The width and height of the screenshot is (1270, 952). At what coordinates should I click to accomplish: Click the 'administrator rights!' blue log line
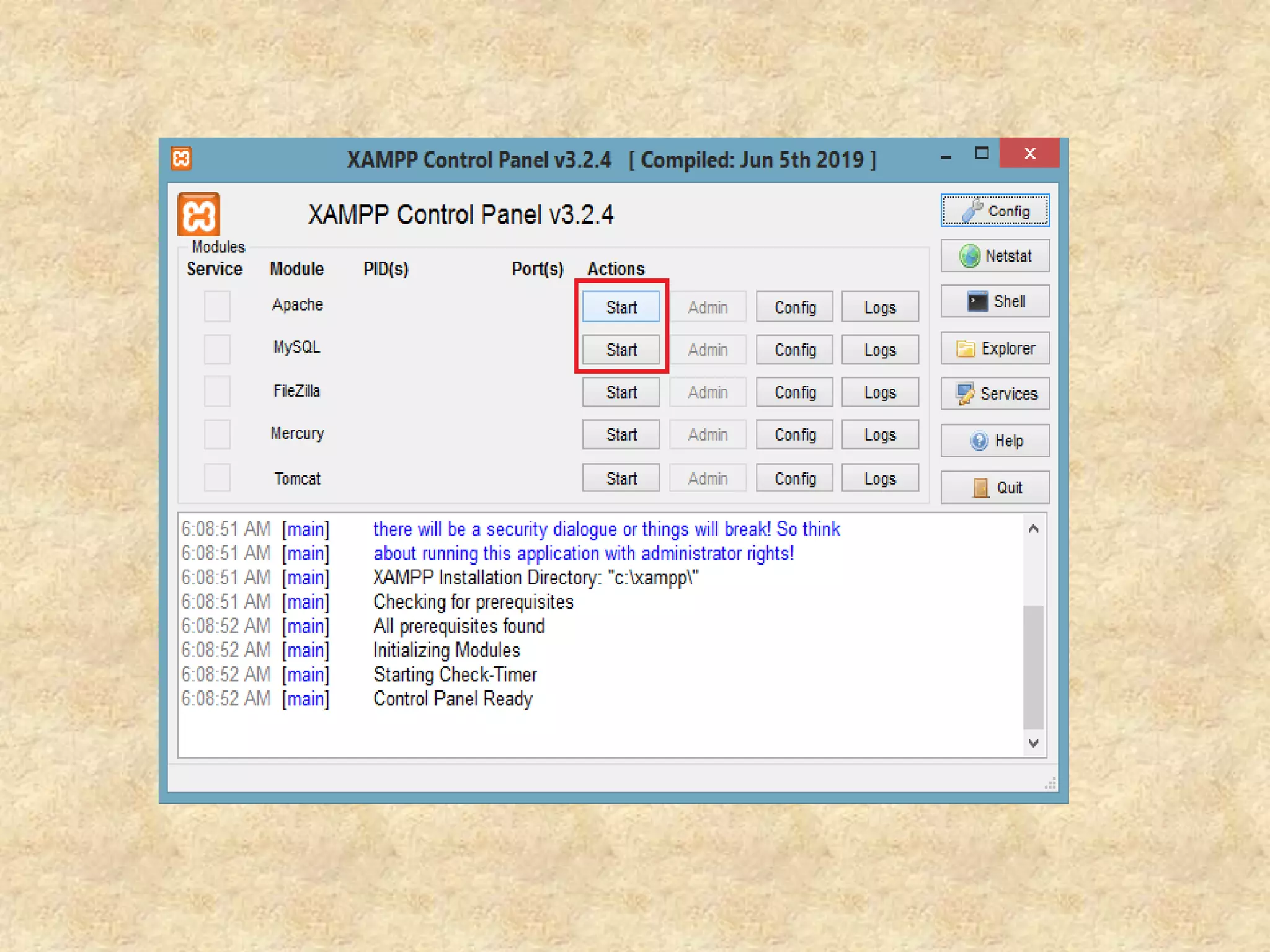tap(584, 553)
